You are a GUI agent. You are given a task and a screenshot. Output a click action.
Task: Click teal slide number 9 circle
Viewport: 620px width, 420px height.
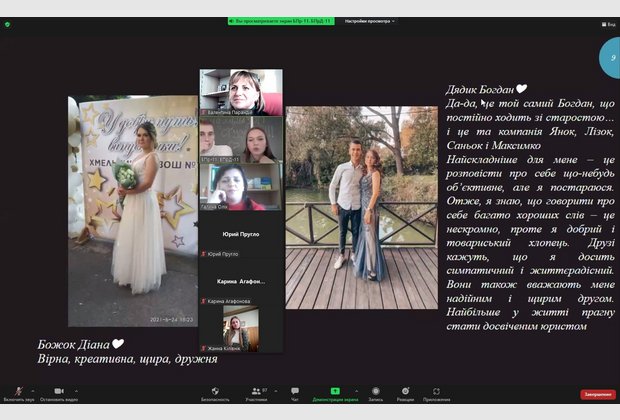610,59
